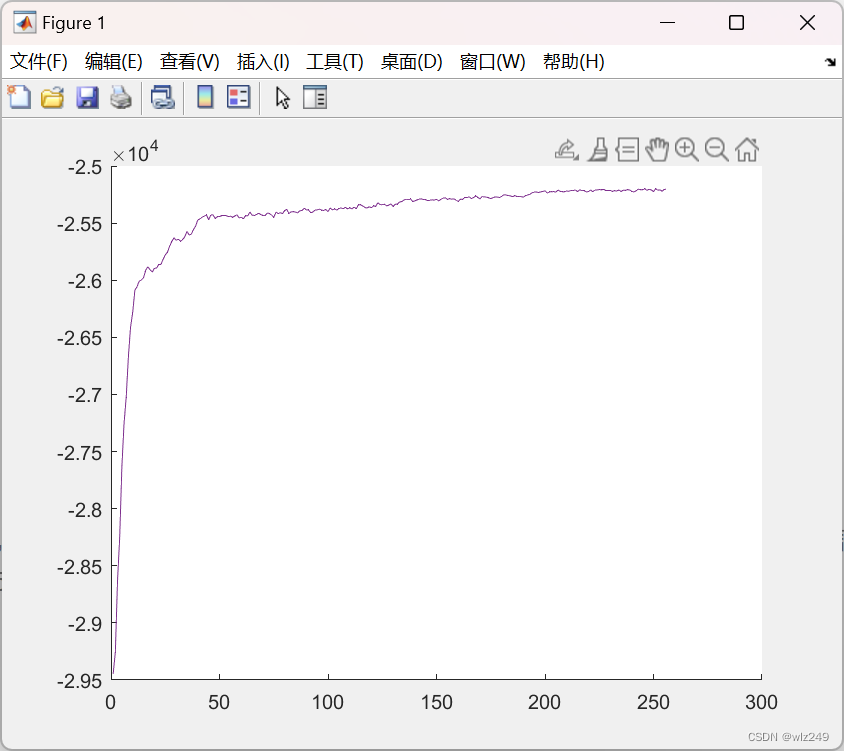Click the MATLAB logo in the title bar
The image size is (844, 751).
(25, 23)
